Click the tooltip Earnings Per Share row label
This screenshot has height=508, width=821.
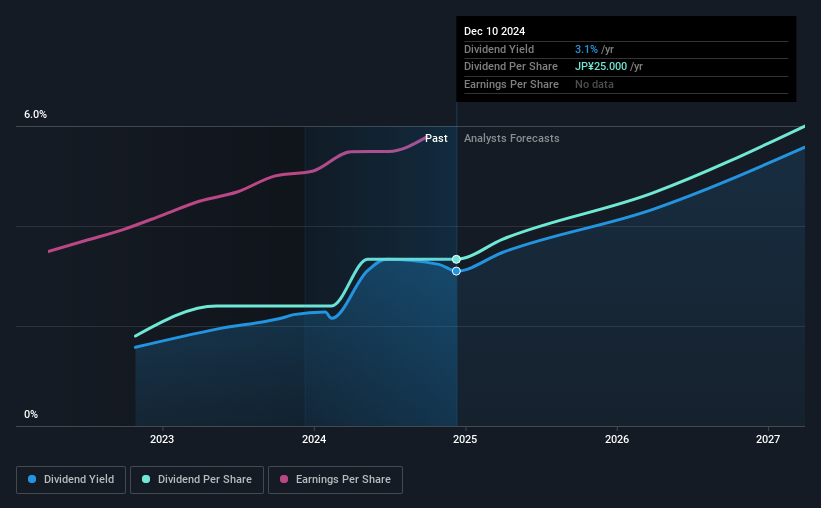(511, 84)
